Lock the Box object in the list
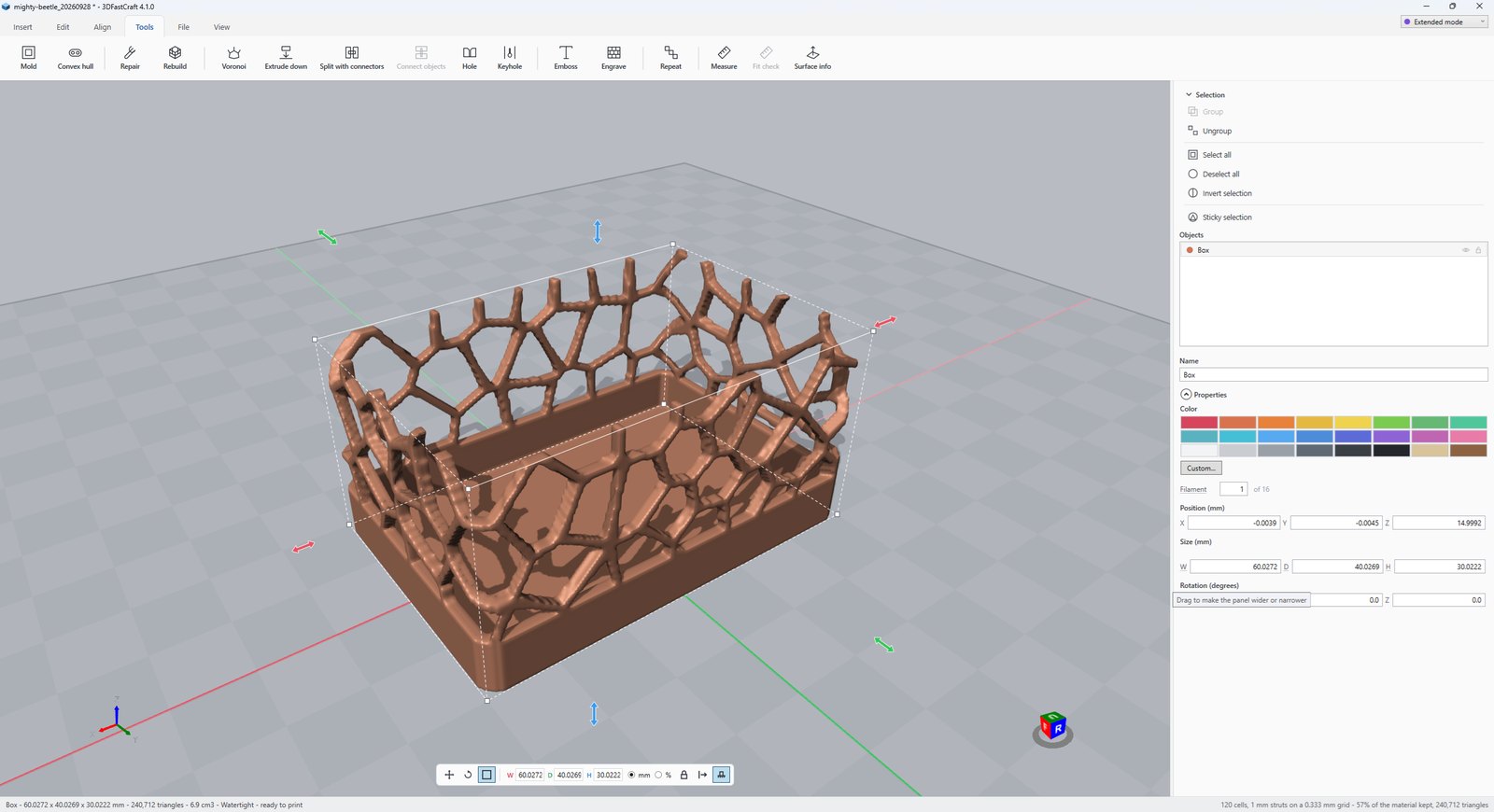The height and width of the screenshot is (812, 1494). tap(1478, 250)
